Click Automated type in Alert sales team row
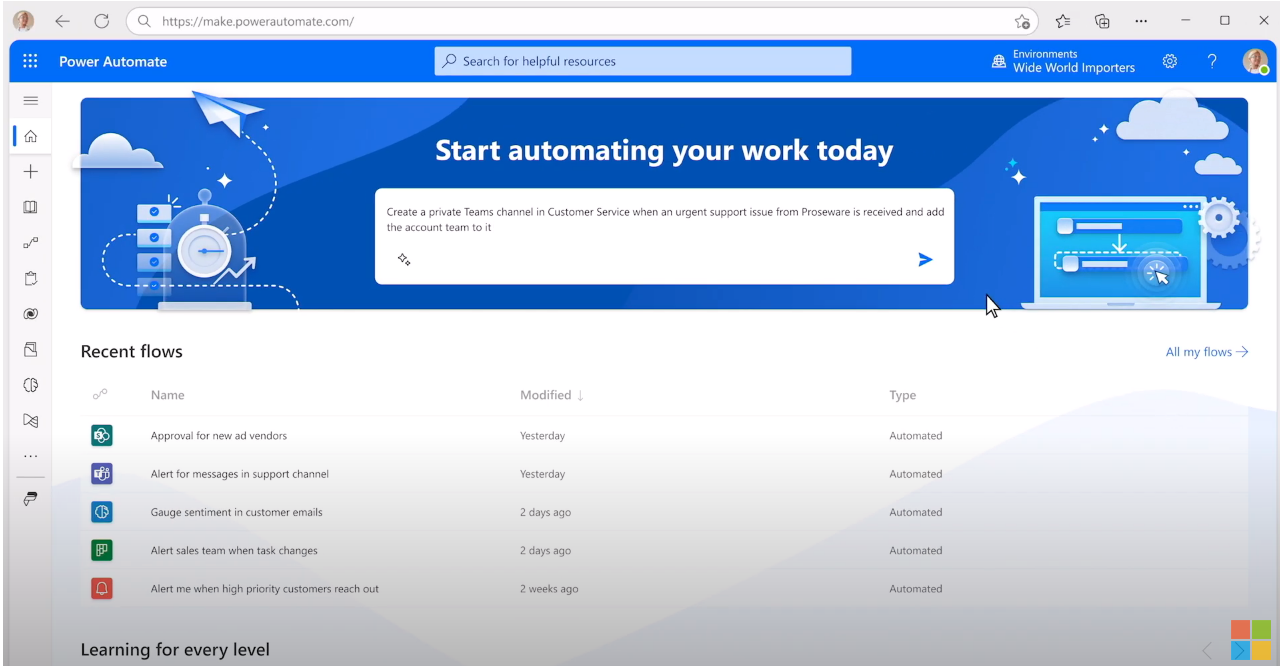The width and height of the screenshot is (1280, 666). [x=916, y=550]
